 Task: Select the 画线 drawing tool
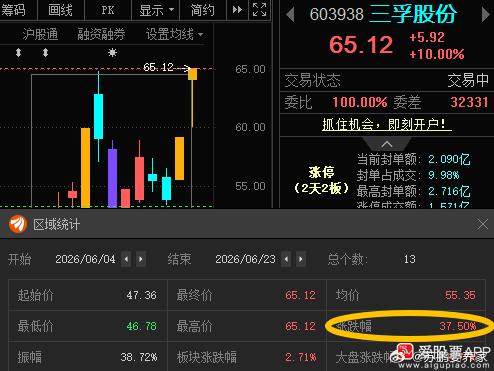click(60, 10)
